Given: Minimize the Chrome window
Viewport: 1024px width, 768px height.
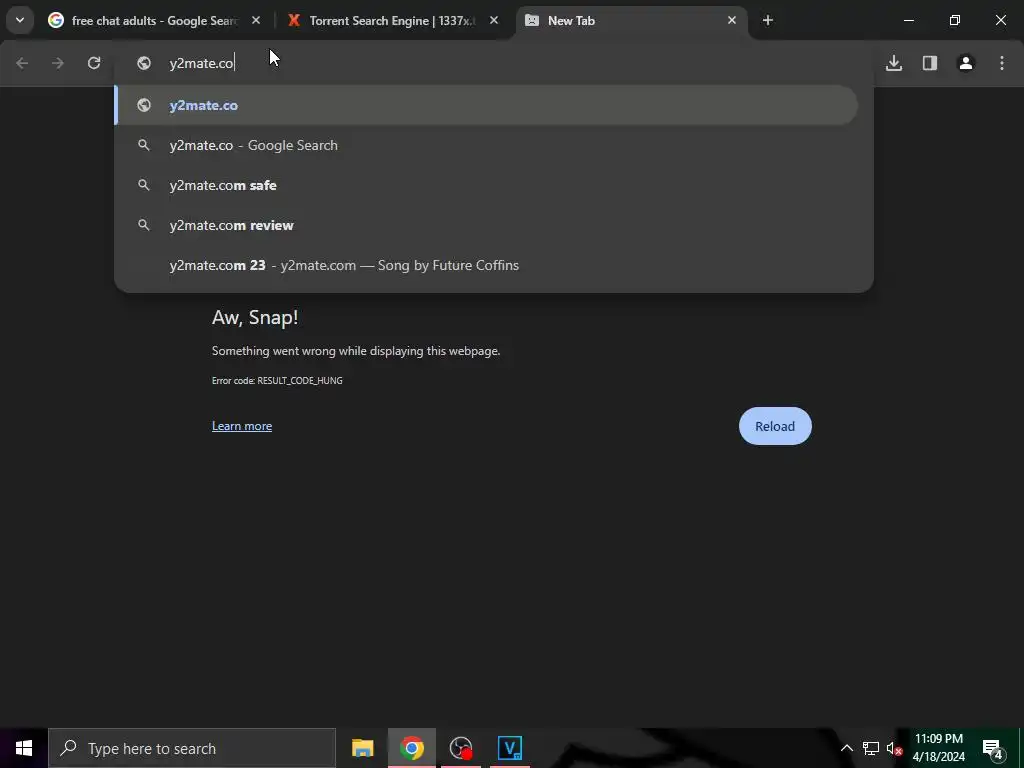Looking at the screenshot, I should point(908,20).
